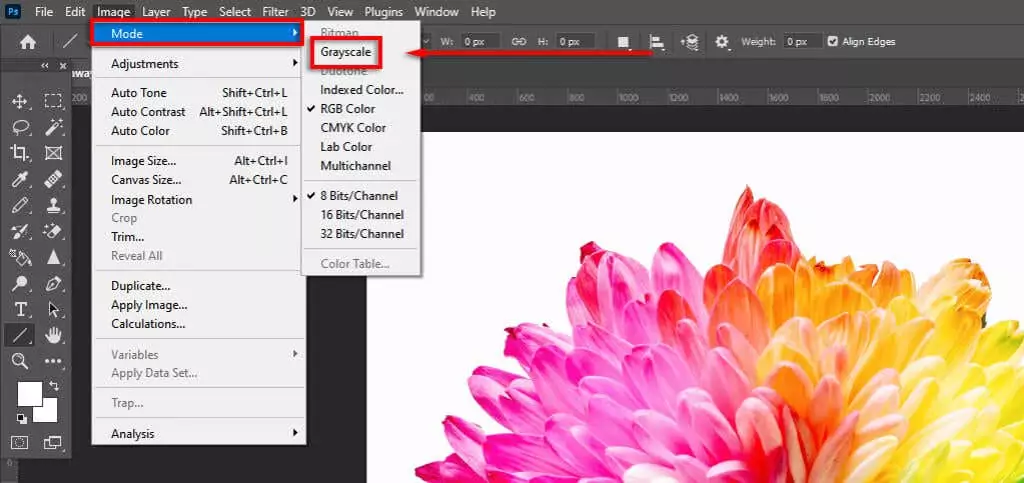The image size is (1024, 483).
Task: Open the Filter menu
Action: (x=275, y=12)
